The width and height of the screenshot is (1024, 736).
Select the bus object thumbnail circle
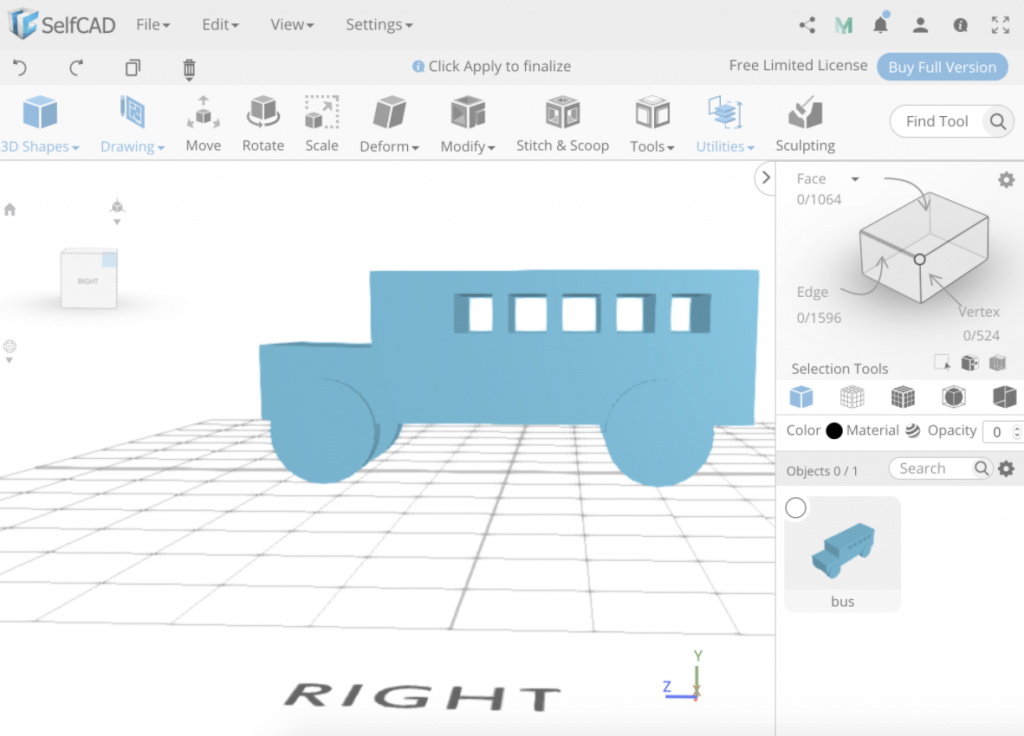tap(795, 508)
